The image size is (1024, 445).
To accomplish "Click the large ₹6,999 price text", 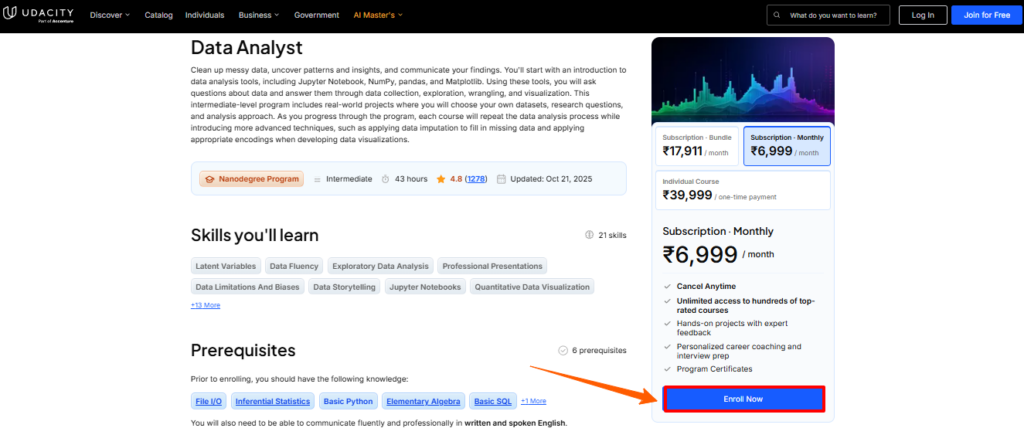I will click(x=700, y=255).
